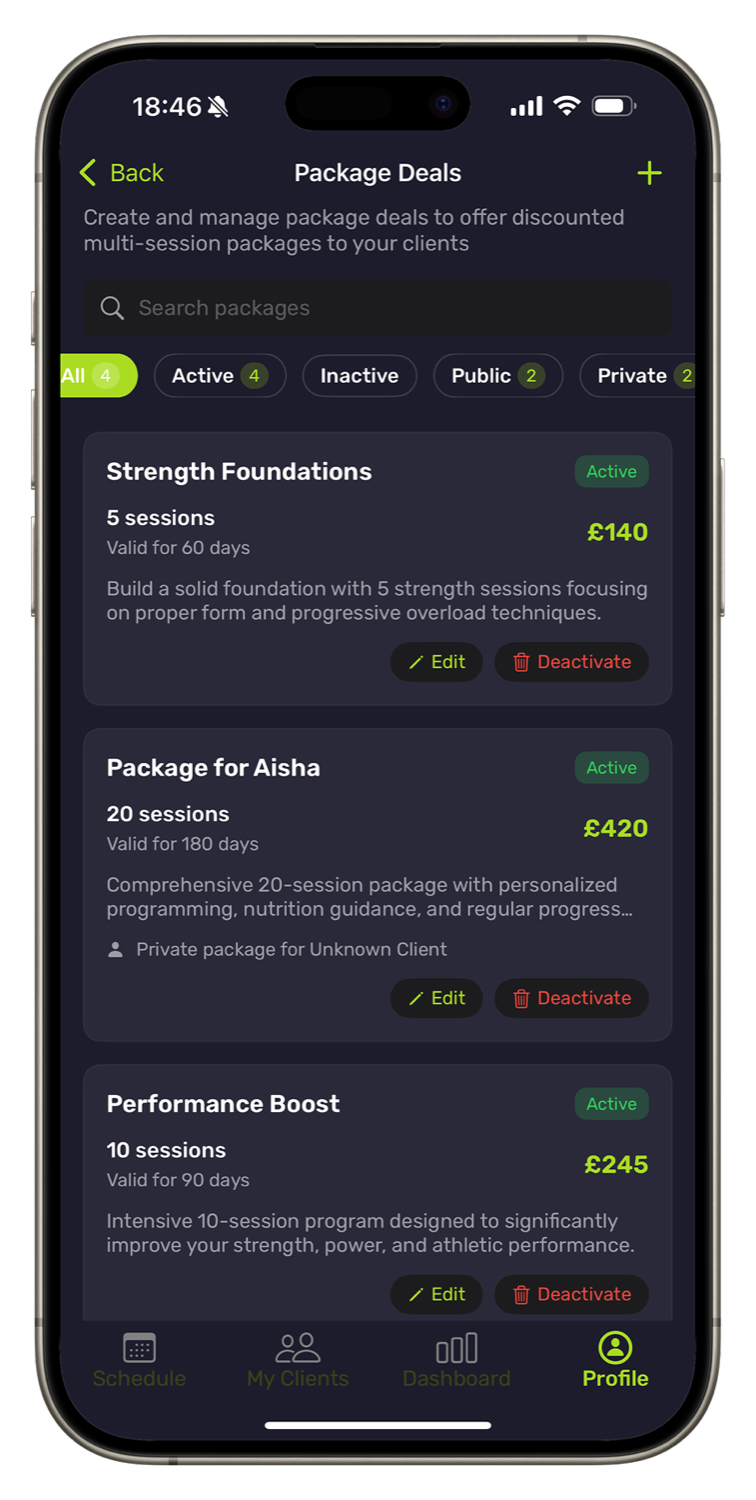This screenshot has height=1500, width=756.
Task: Select the Dashboard bar chart icon
Action: [456, 1347]
